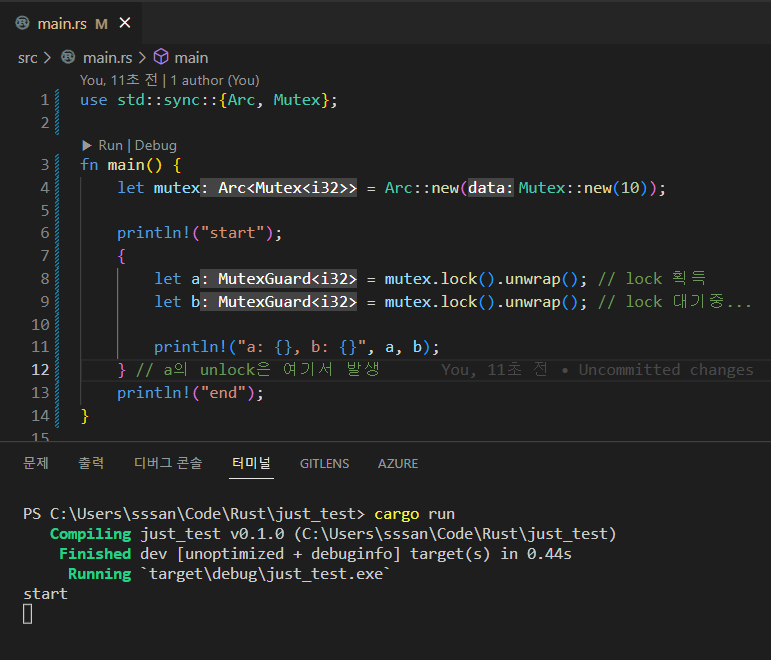The image size is (771, 660).
Task: Select the 터미널 tab
Action: point(250,463)
